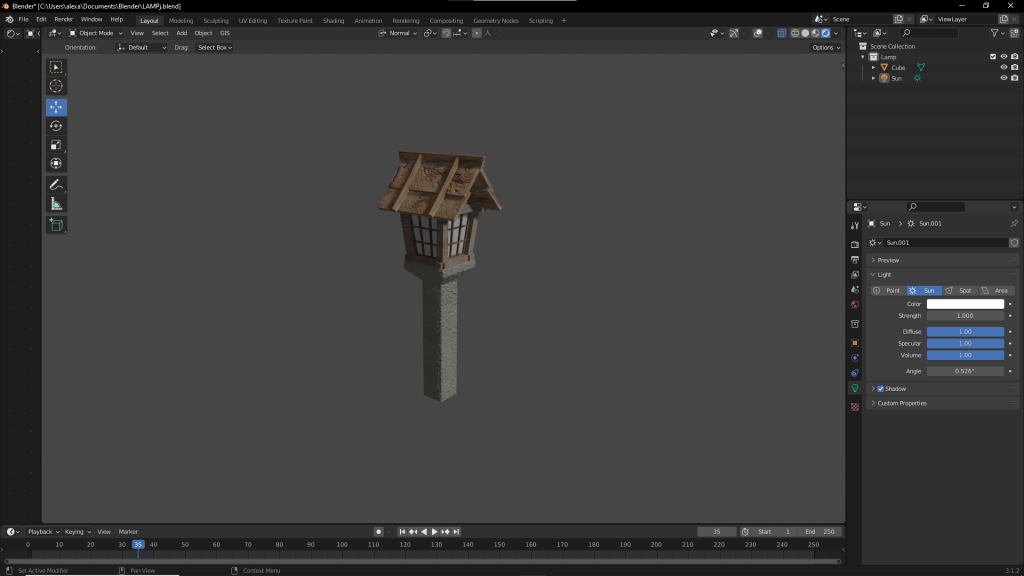Activate the Annotate pencil tool

[x=56, y=185]
